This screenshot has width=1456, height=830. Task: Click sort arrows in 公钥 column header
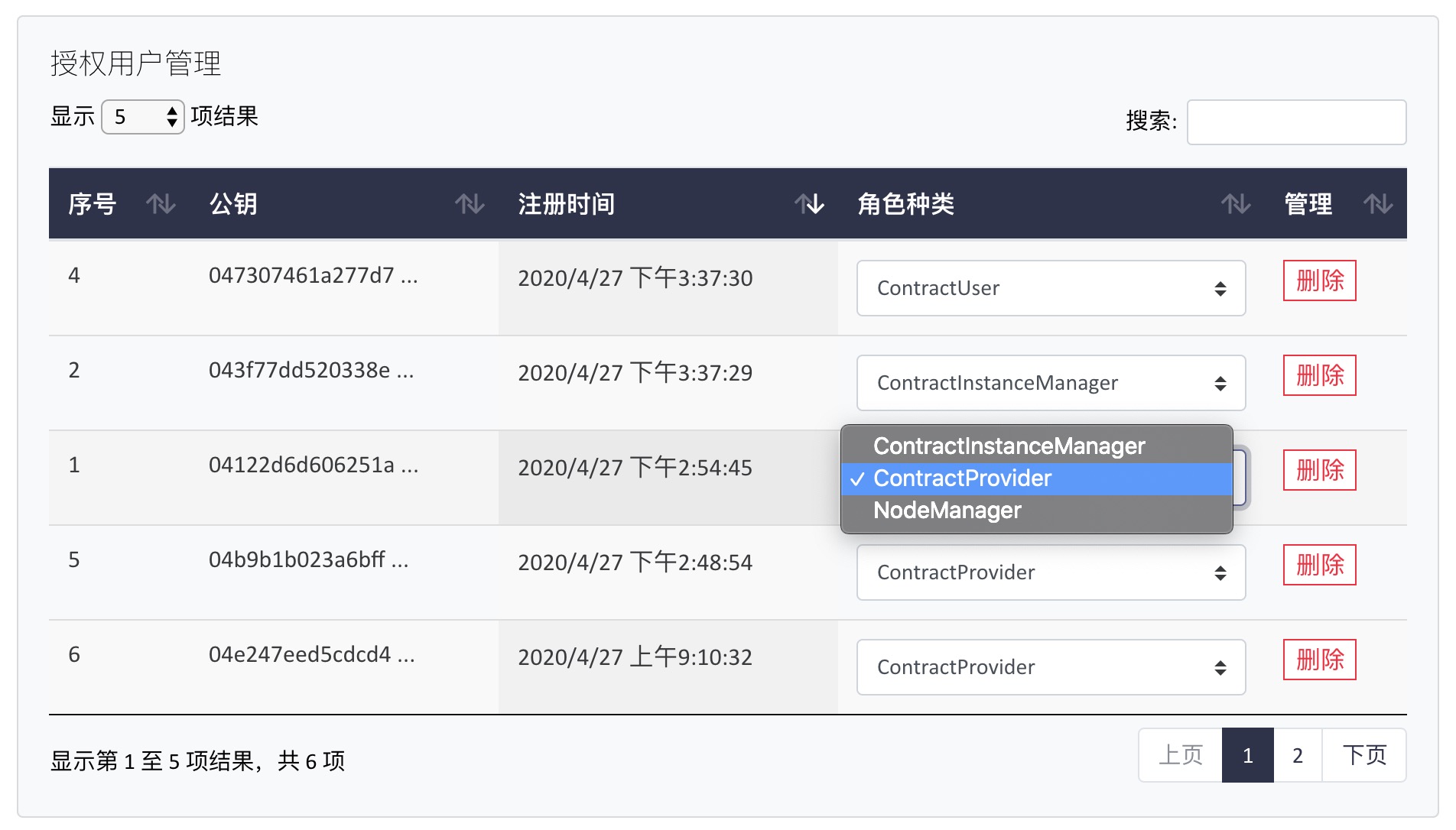tap(469, 204)
